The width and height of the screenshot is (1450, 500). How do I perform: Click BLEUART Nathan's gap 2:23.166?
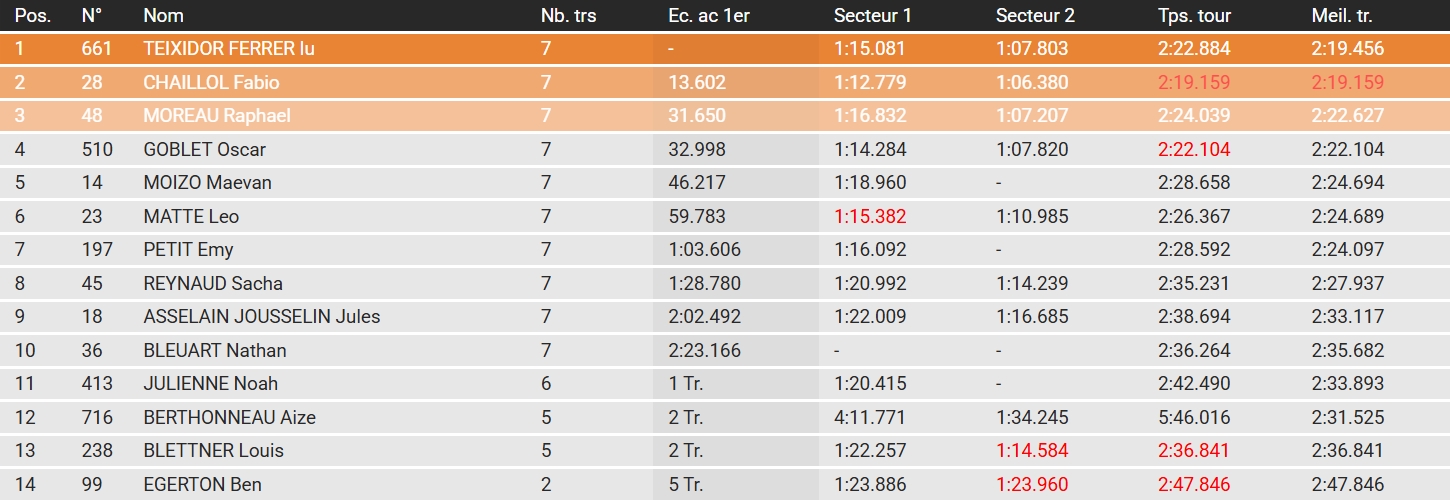point(704,350)
